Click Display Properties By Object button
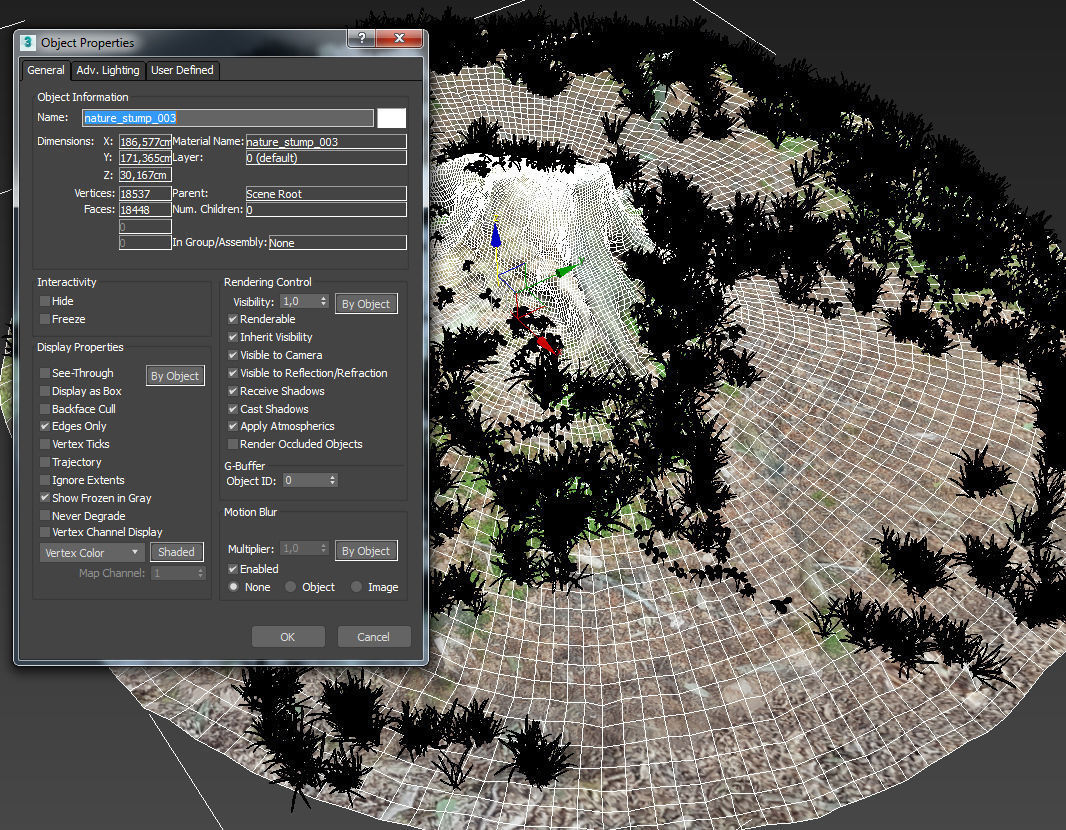 175,376
